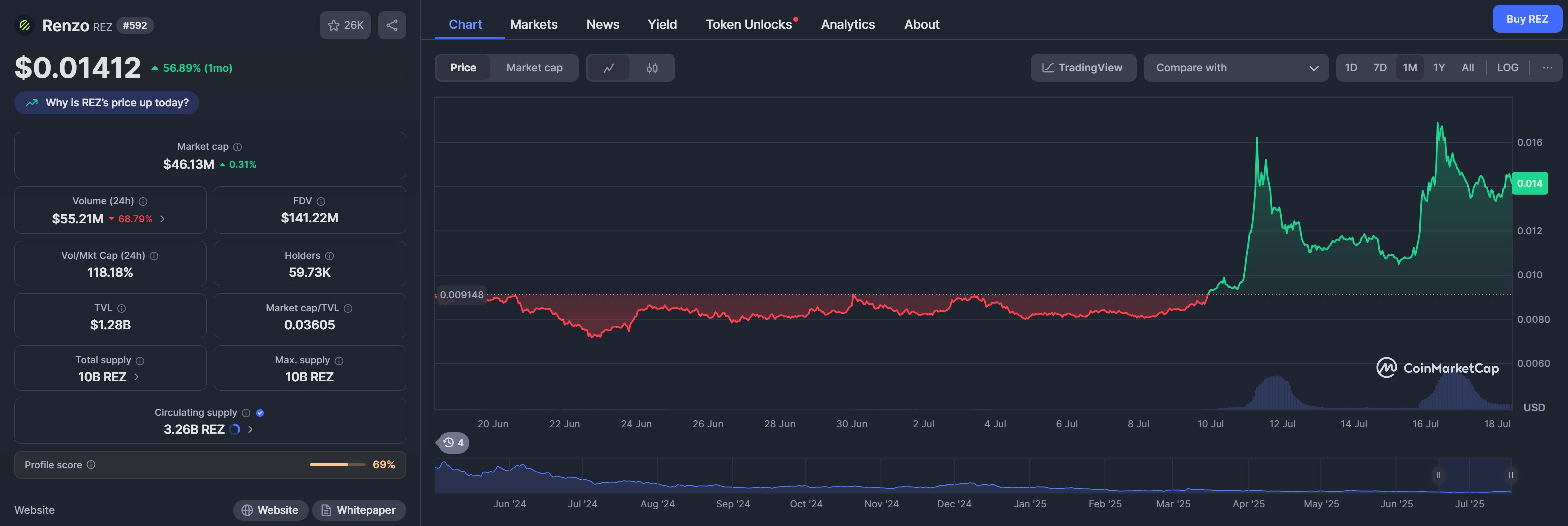Screen dimensions: 1568x526
Task: Open the Whitepaper link button
Action: [x=359, y=510]
